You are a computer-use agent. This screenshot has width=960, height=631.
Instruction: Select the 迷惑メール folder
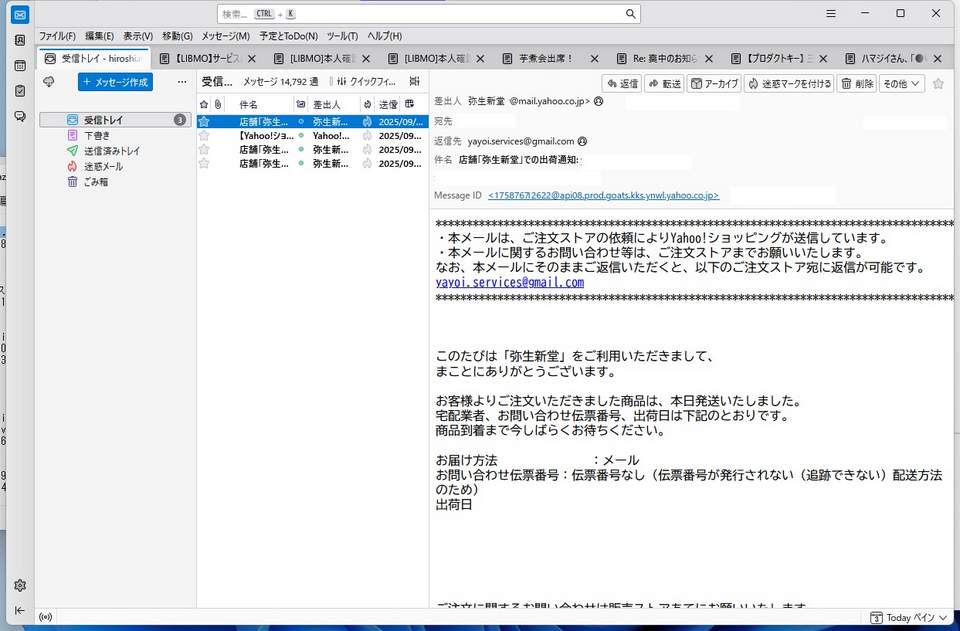click(103, 166)
